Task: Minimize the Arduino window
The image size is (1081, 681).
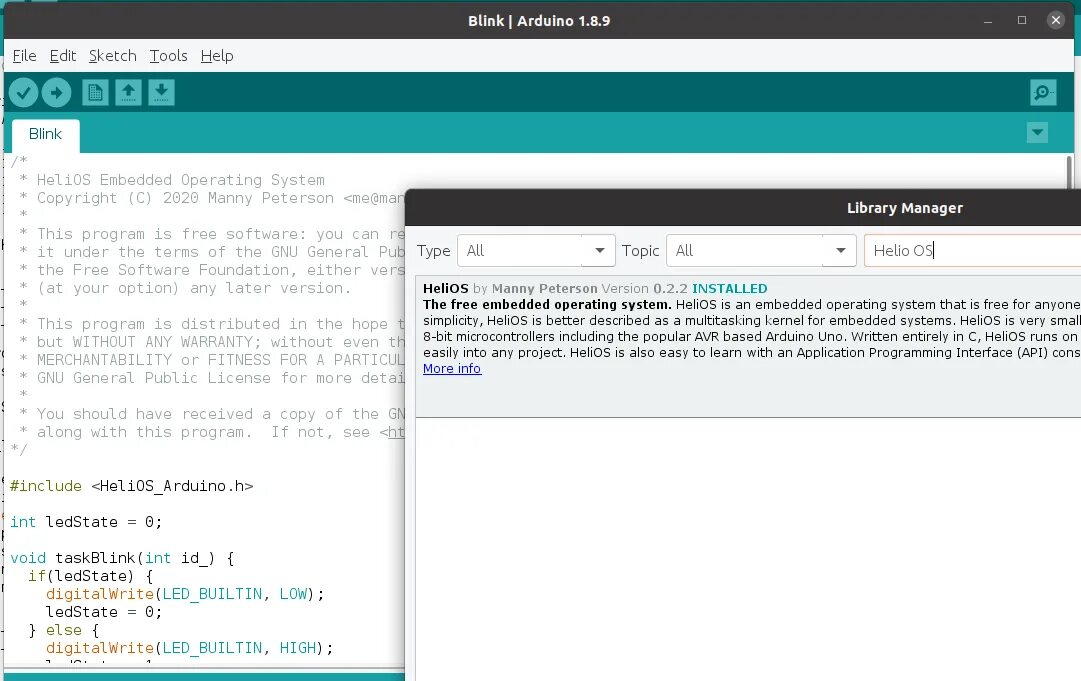Action: [988, 21]
